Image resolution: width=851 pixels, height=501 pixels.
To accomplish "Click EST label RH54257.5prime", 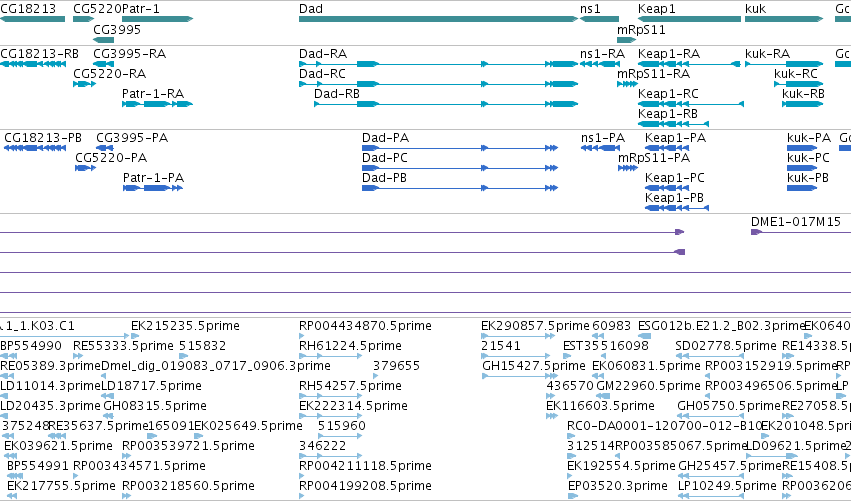I will 351,386.
